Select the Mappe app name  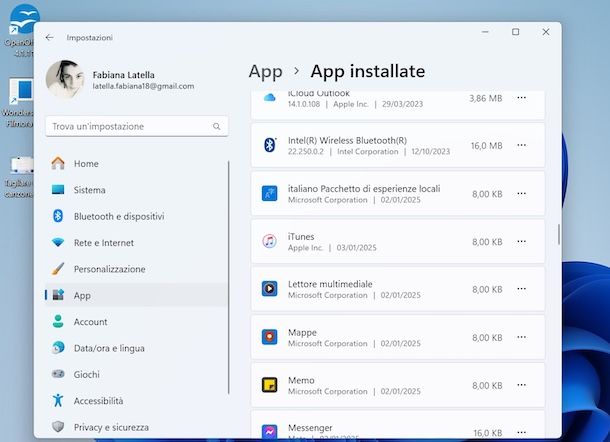[x=302, y=333]
